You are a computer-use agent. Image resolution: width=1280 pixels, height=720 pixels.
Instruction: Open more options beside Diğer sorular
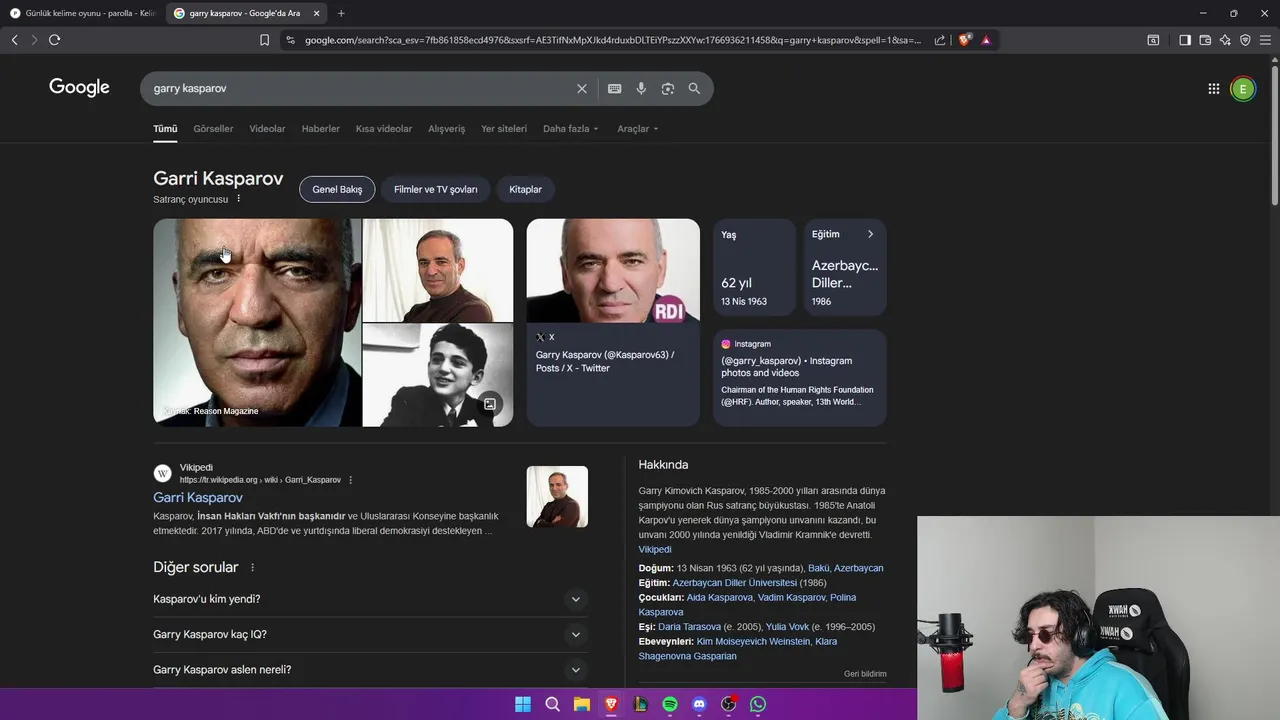point(252,567)
